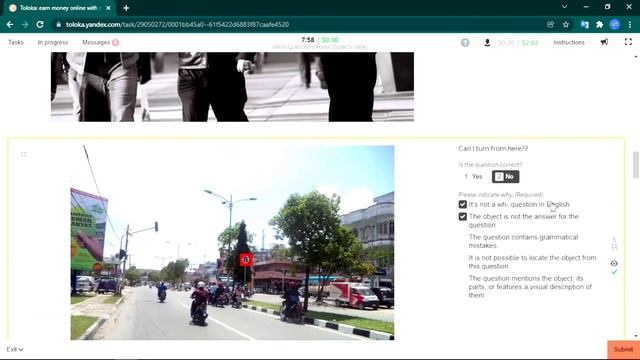The width and height of the screenshot is (640, 360).
Task: Reload the Toloka task page
Action: pos(40,24)
